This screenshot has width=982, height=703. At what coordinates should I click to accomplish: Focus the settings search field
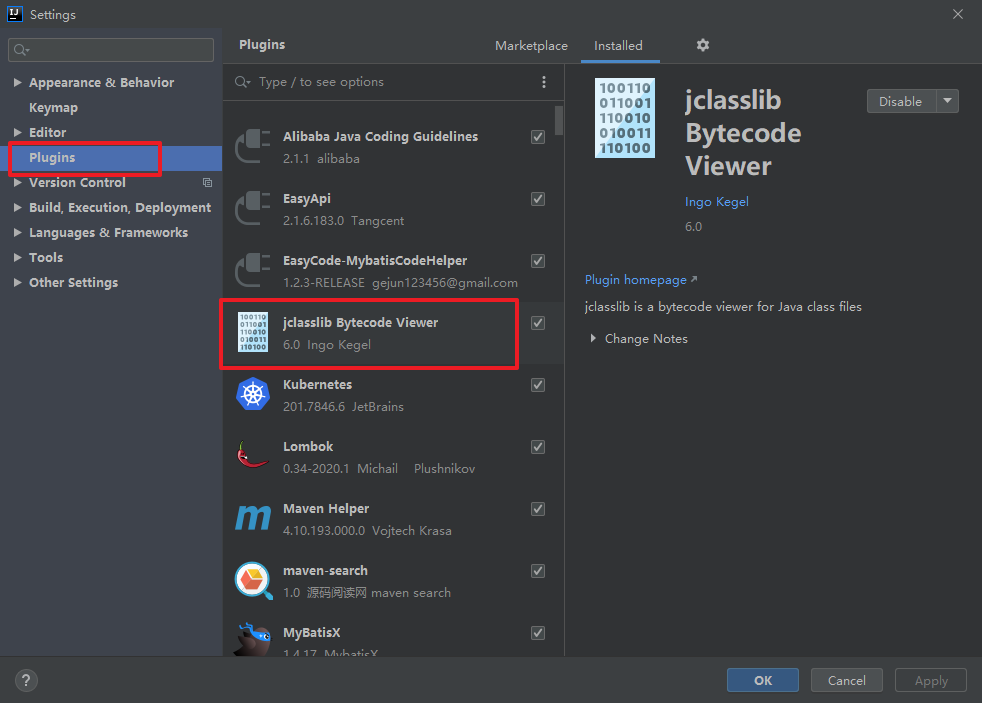tap(111, 50)
